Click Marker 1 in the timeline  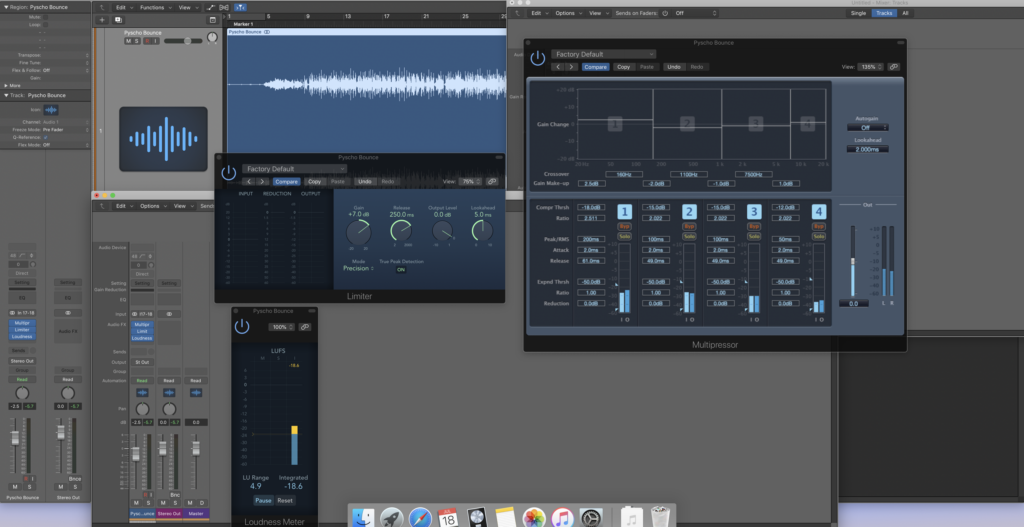(x=243, y=24)
